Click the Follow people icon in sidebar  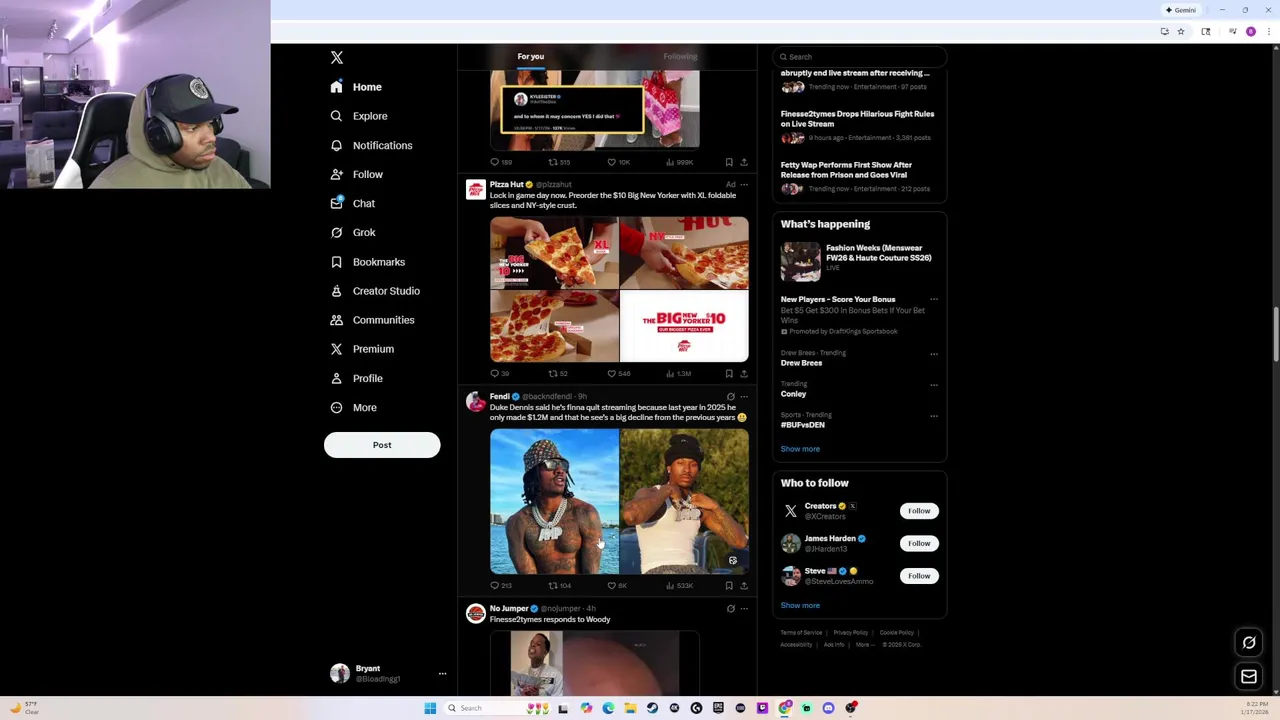337,174
